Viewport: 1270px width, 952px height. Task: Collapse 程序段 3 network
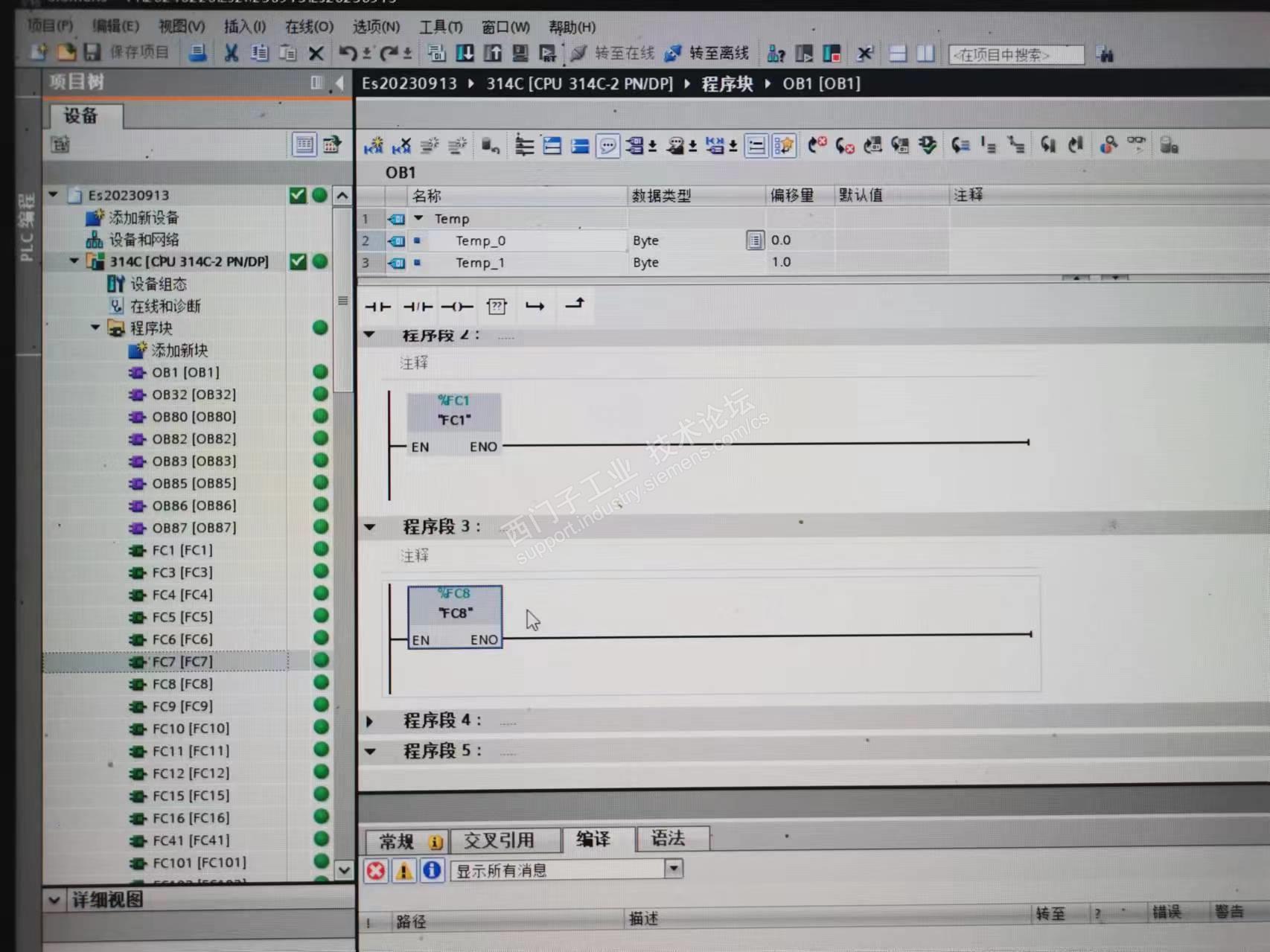point(369,527)
